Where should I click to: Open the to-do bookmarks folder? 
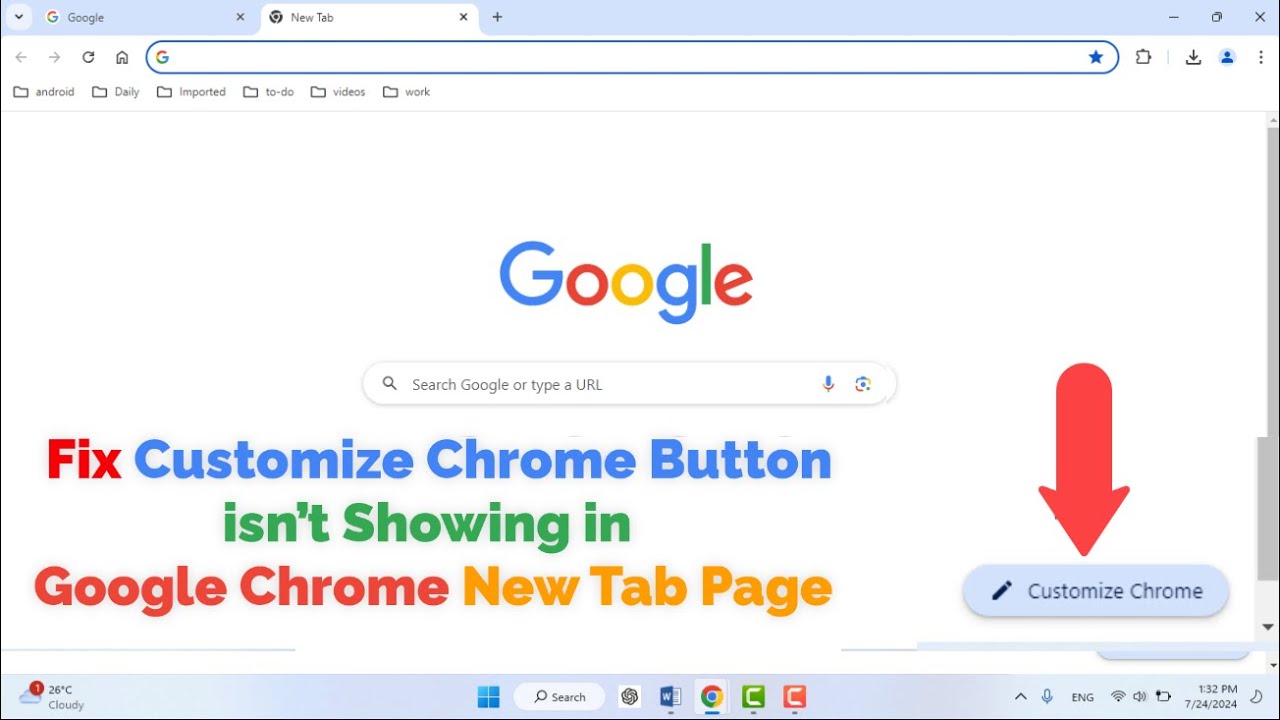coord(268,92)
